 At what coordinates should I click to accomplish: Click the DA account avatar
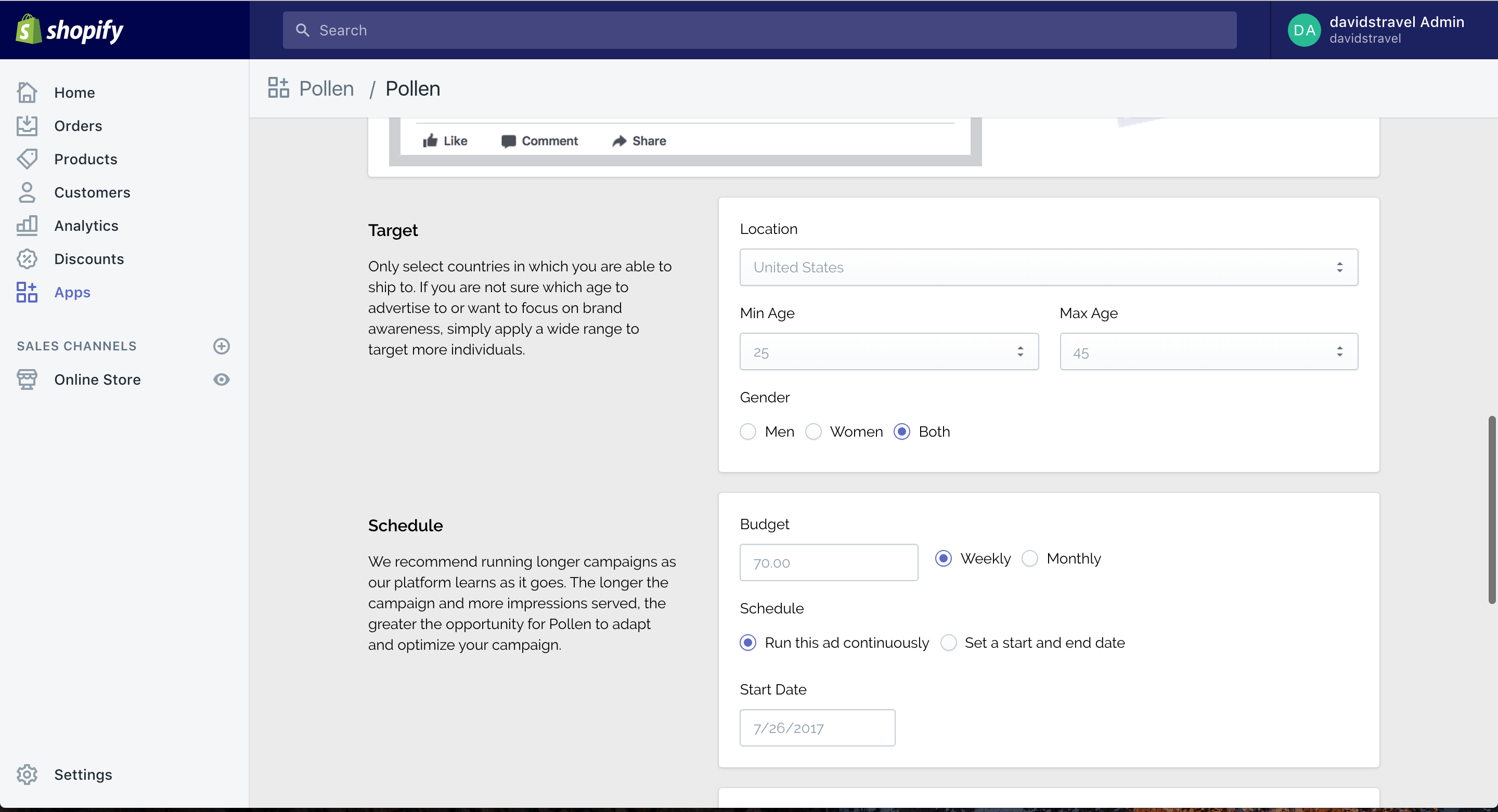[1305, 30]
